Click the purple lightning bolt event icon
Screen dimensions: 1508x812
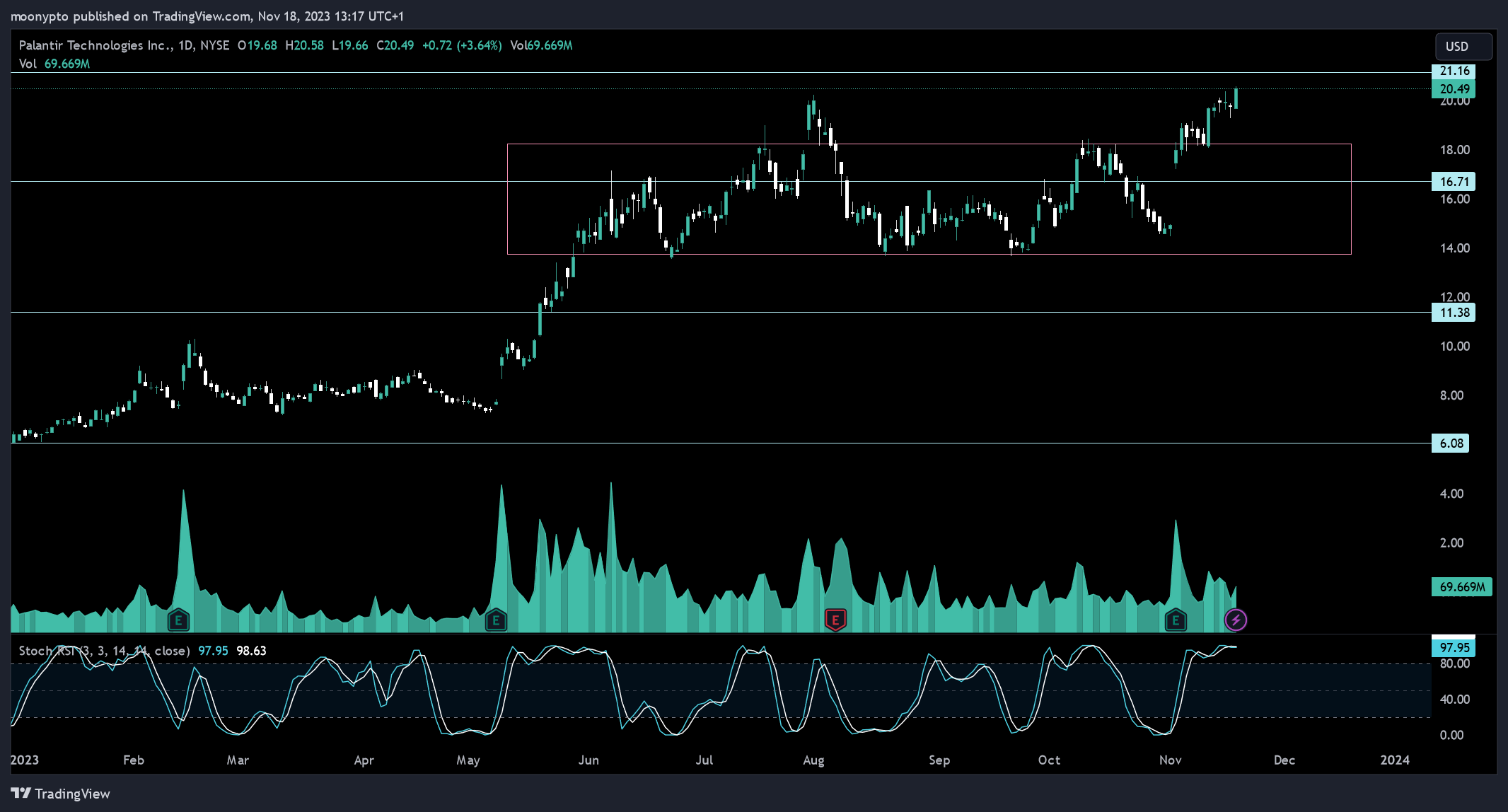[1236, 620]
